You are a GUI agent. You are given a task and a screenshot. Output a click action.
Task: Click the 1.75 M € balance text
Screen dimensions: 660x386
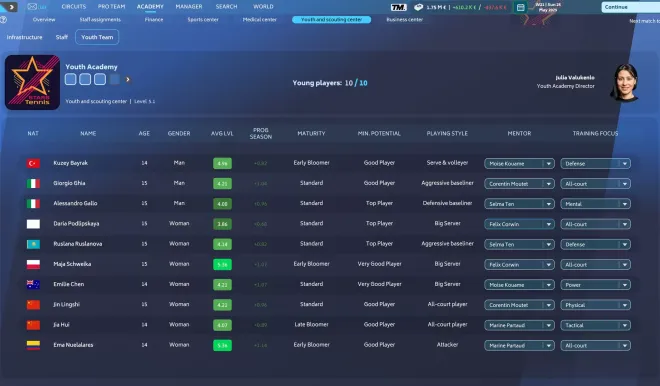click(436, 7)
